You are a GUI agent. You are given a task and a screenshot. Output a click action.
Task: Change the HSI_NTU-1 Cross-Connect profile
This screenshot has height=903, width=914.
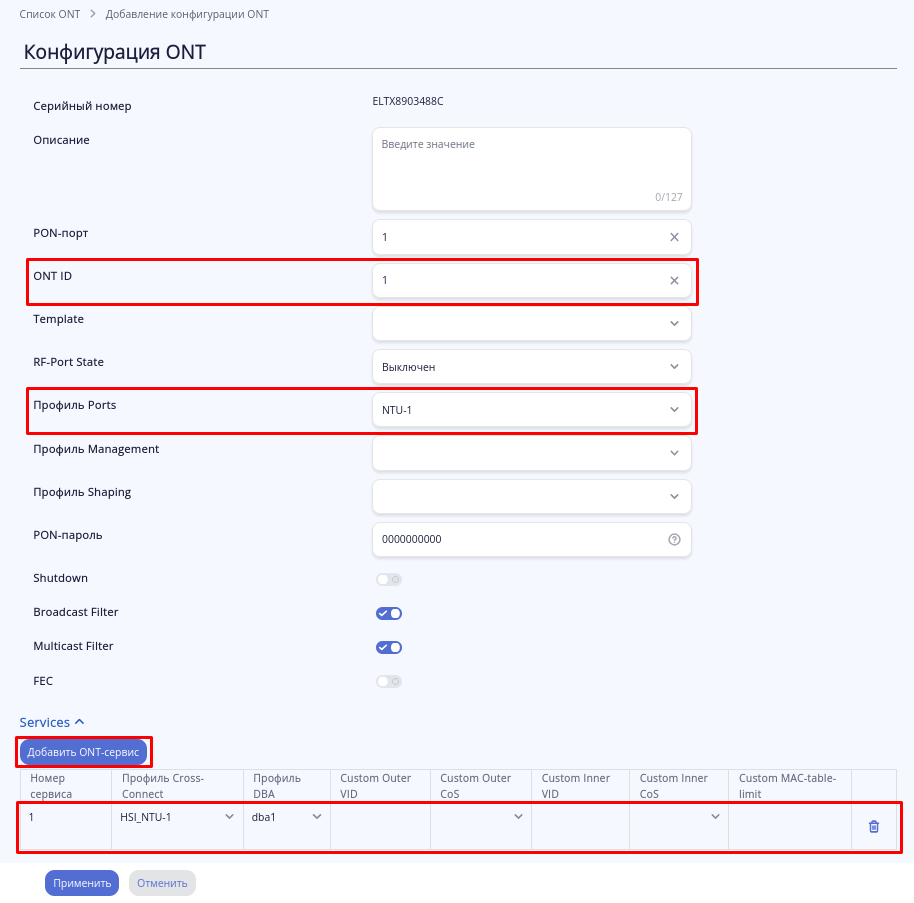click(x=176, y=817)
